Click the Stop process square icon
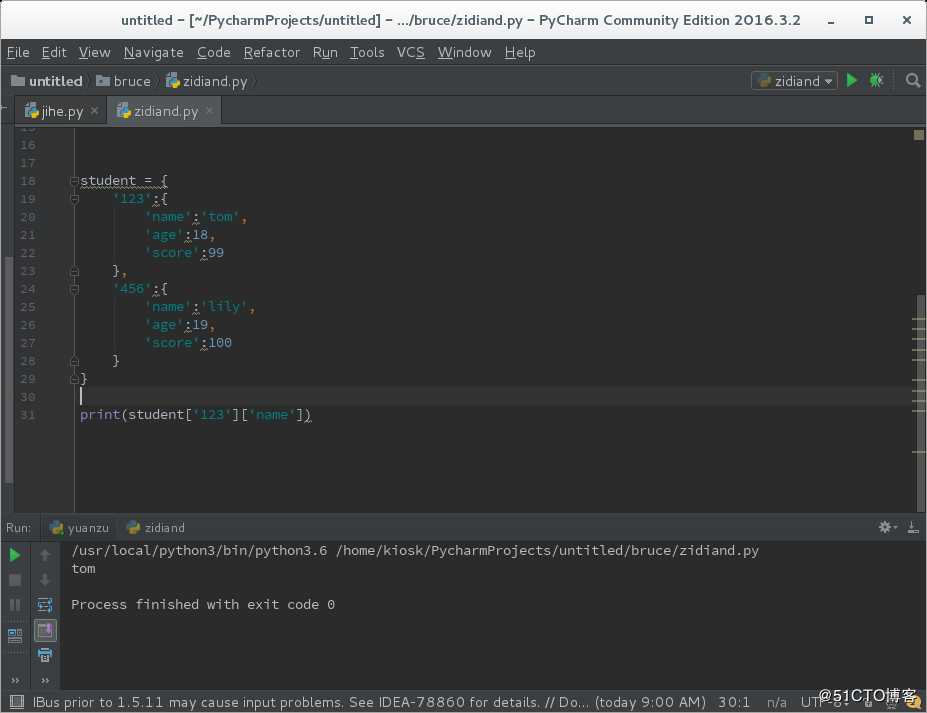927x713 pixels. 15,580
